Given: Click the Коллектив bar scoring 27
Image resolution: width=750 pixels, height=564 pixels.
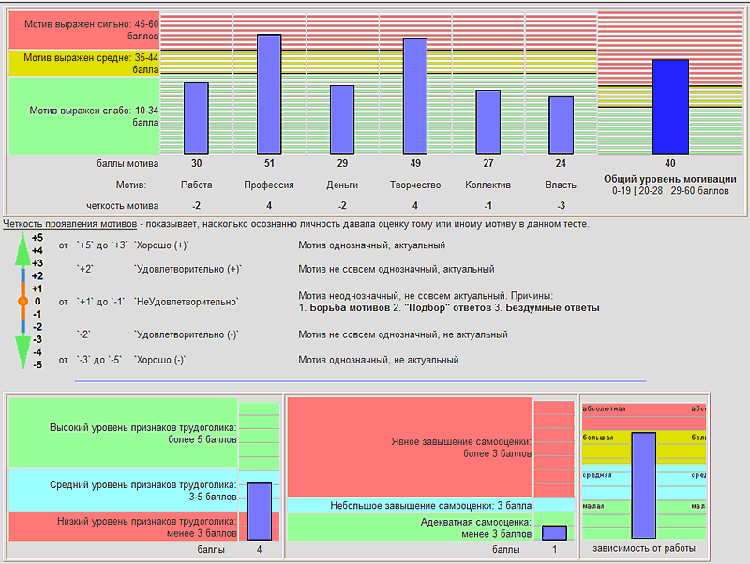Looking at the screenshot, I should pyautogui.click(x=488, y=122).
